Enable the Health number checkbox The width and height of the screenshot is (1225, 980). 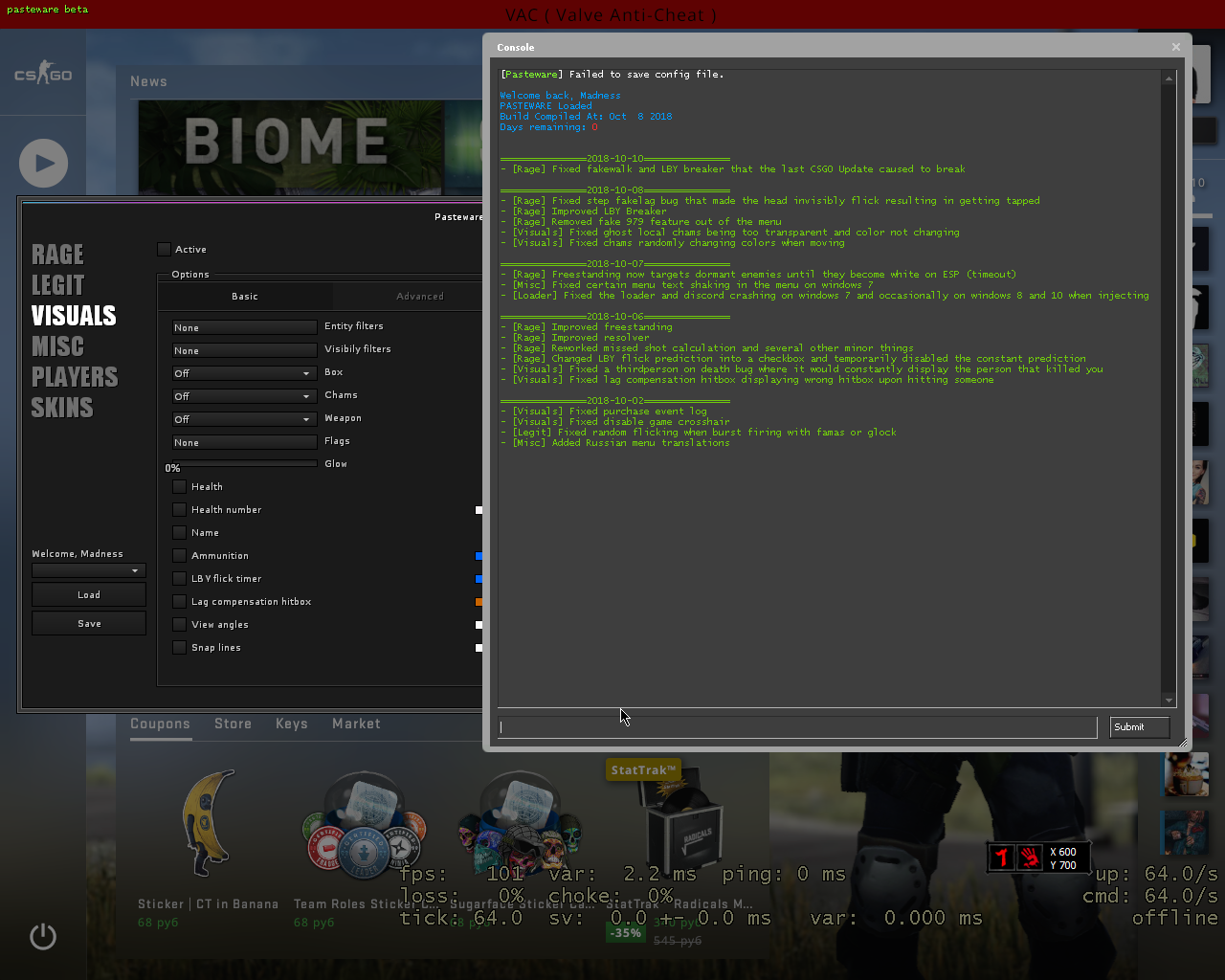(179, 510)
